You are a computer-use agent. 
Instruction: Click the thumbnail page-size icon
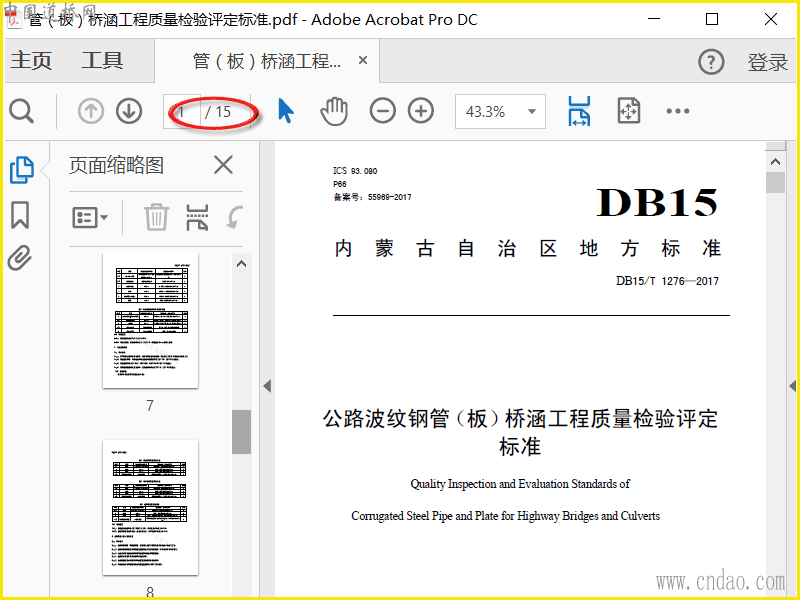(x=197, y=217)
